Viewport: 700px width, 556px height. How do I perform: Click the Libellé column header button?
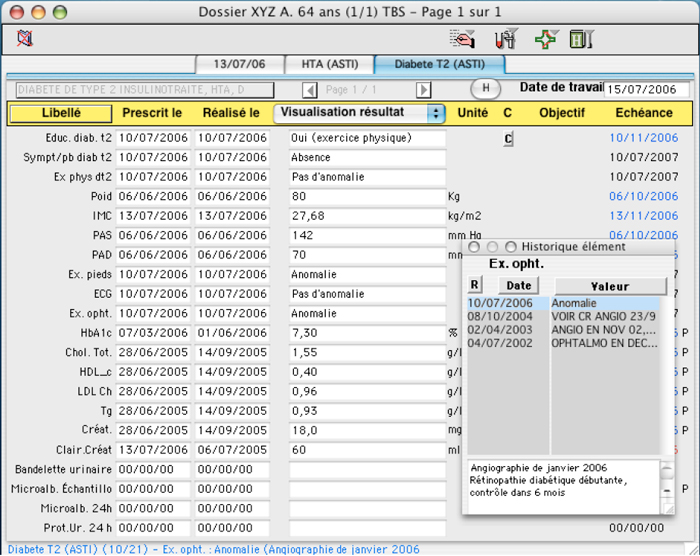tap(61, 113)
